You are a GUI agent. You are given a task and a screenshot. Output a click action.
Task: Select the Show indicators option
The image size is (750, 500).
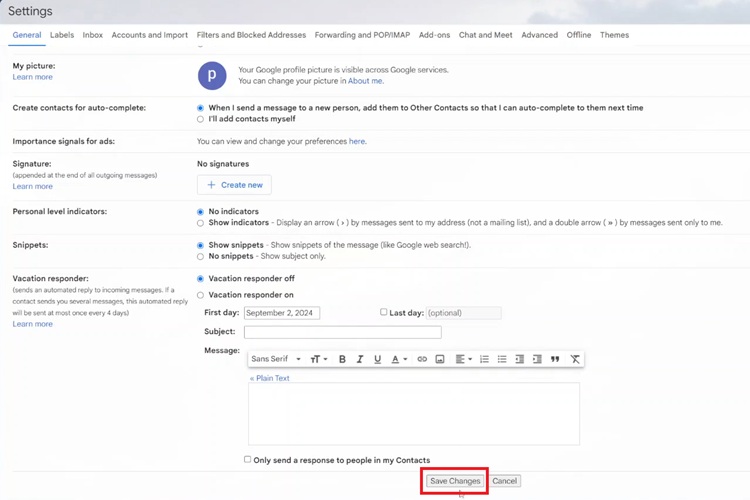pyautogui.click(x=200, y=223)
